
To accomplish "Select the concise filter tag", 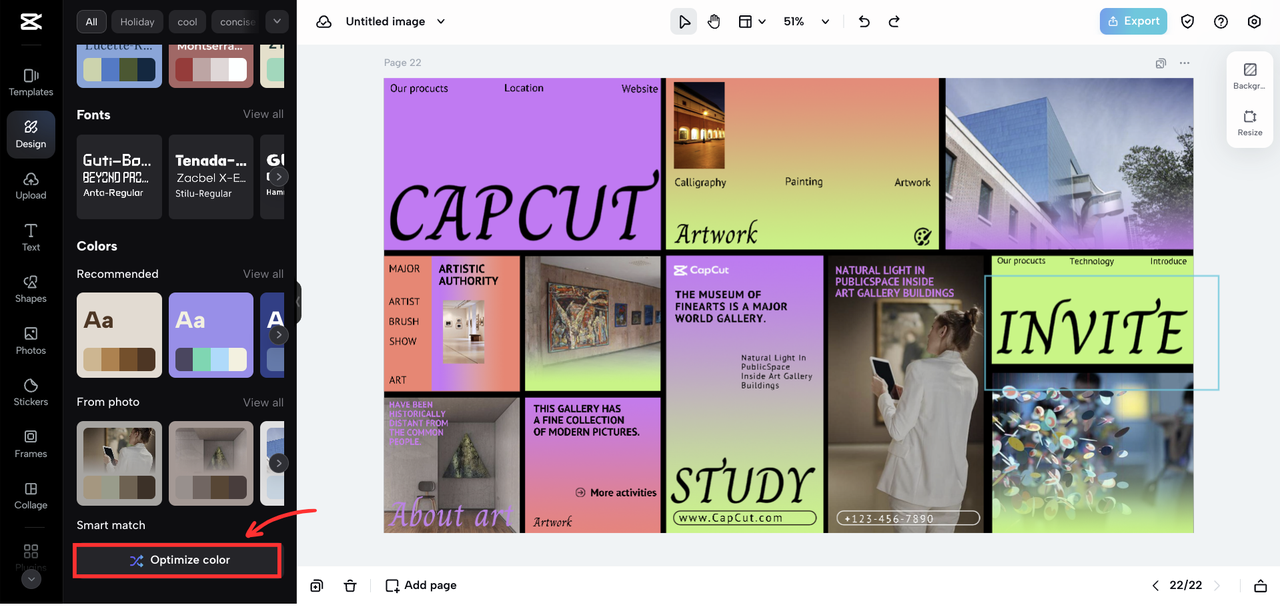I will 237,21.
